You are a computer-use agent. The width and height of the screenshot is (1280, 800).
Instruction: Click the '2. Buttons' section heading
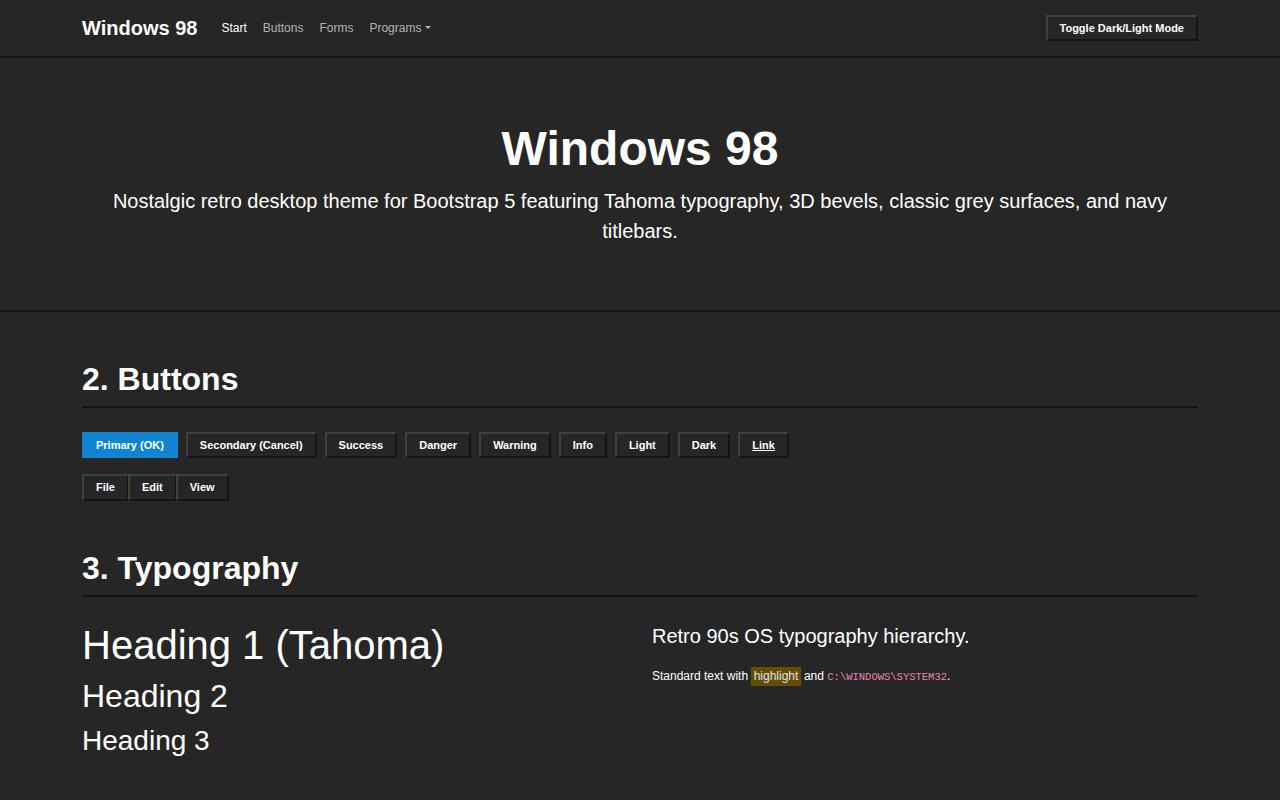160,379
